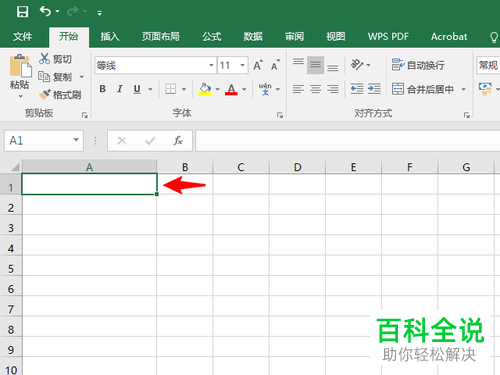Expand font color dropdown arrow
500x375 pixels.
pyautogui.click(x=244, y=89)
